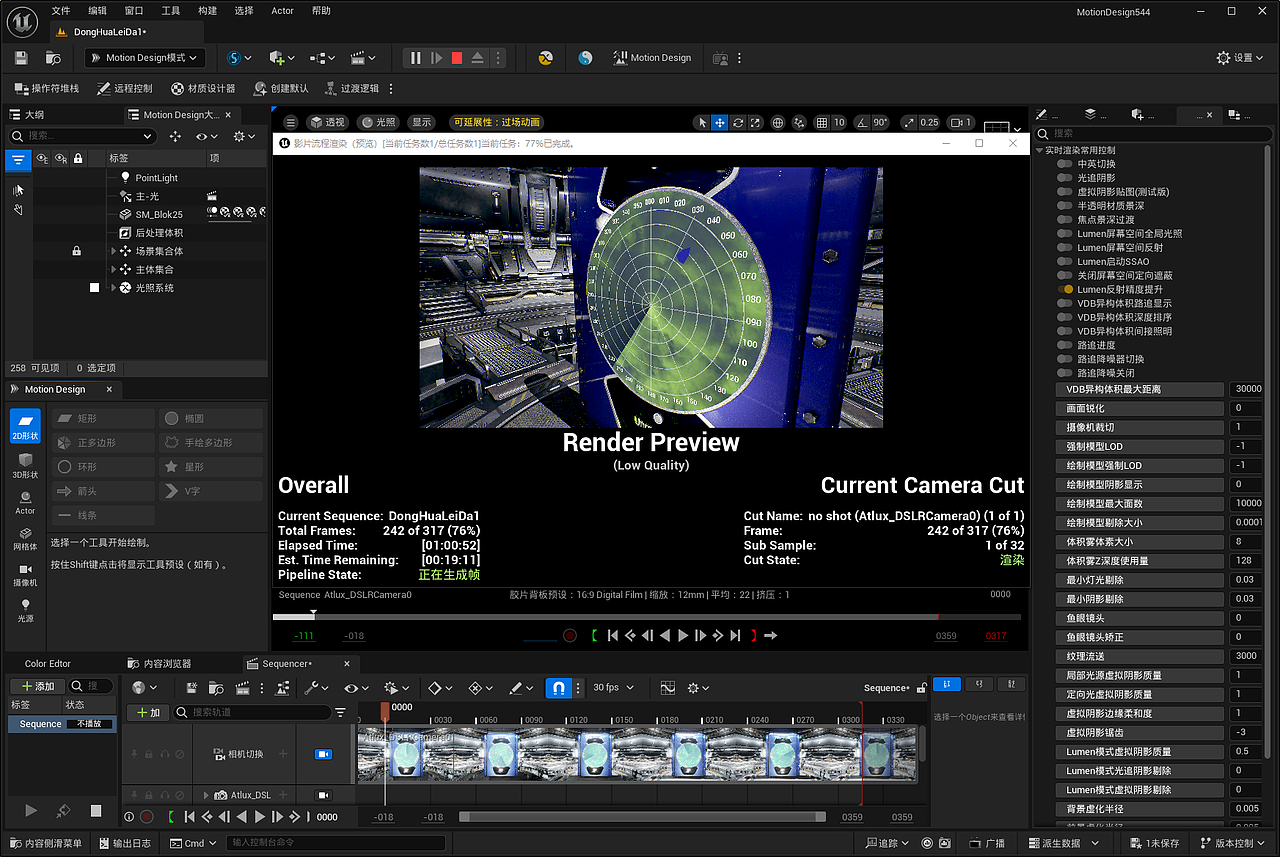Click the 透视 perspective view button
The height and width of the screenshot is (857, 1280).
point(326,122)
